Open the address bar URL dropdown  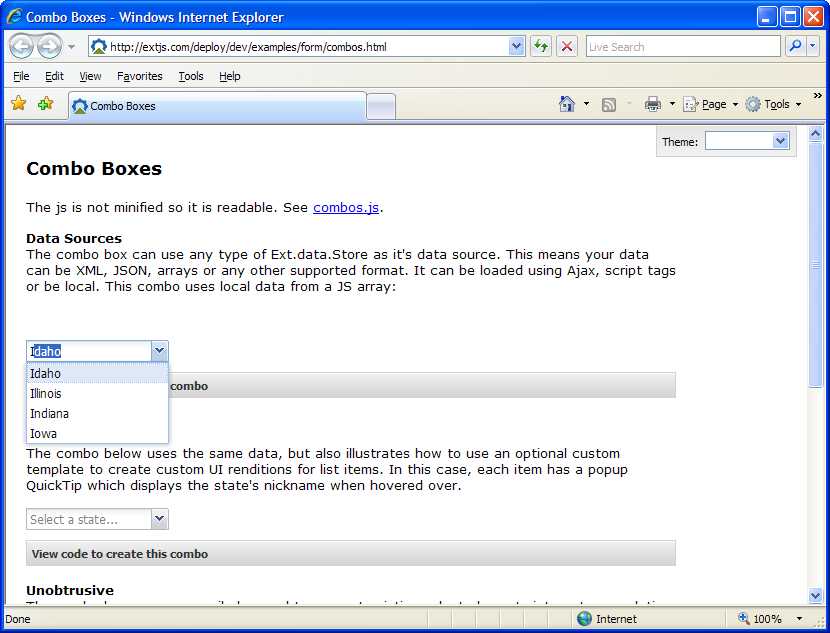point(516,47)
